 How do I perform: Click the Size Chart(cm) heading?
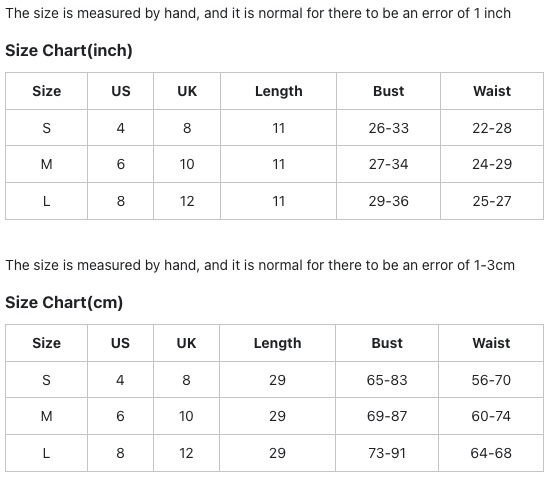[64, 302]
